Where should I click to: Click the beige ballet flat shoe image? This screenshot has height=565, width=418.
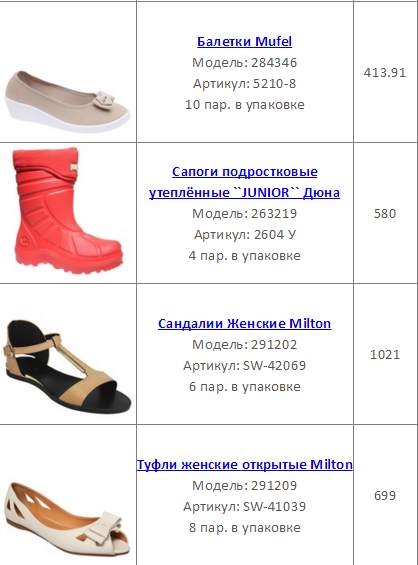[x=67, y=102]
